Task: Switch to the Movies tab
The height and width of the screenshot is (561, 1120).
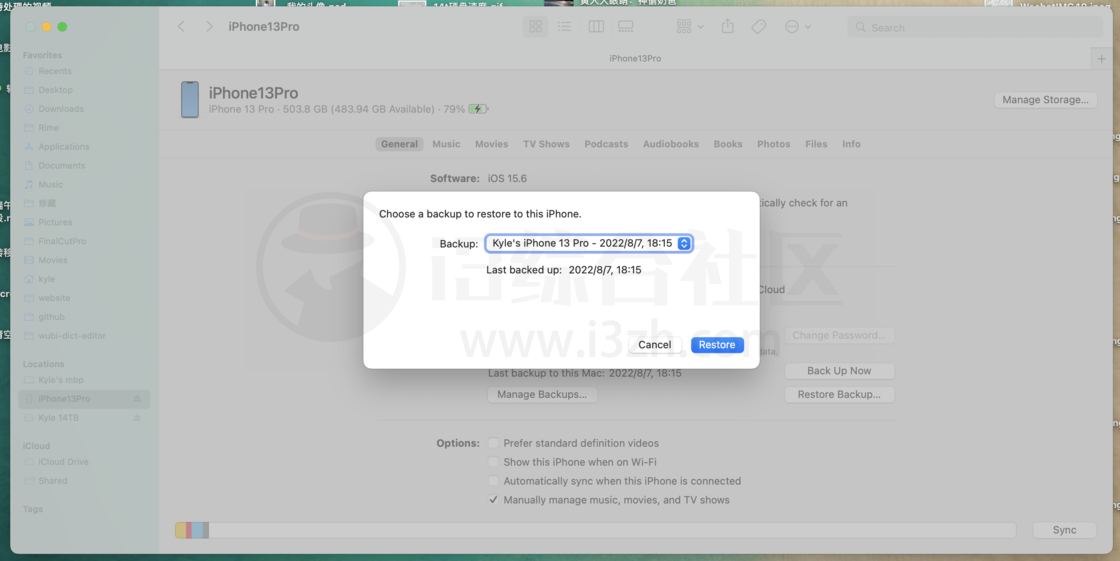Action: (491, 144)
